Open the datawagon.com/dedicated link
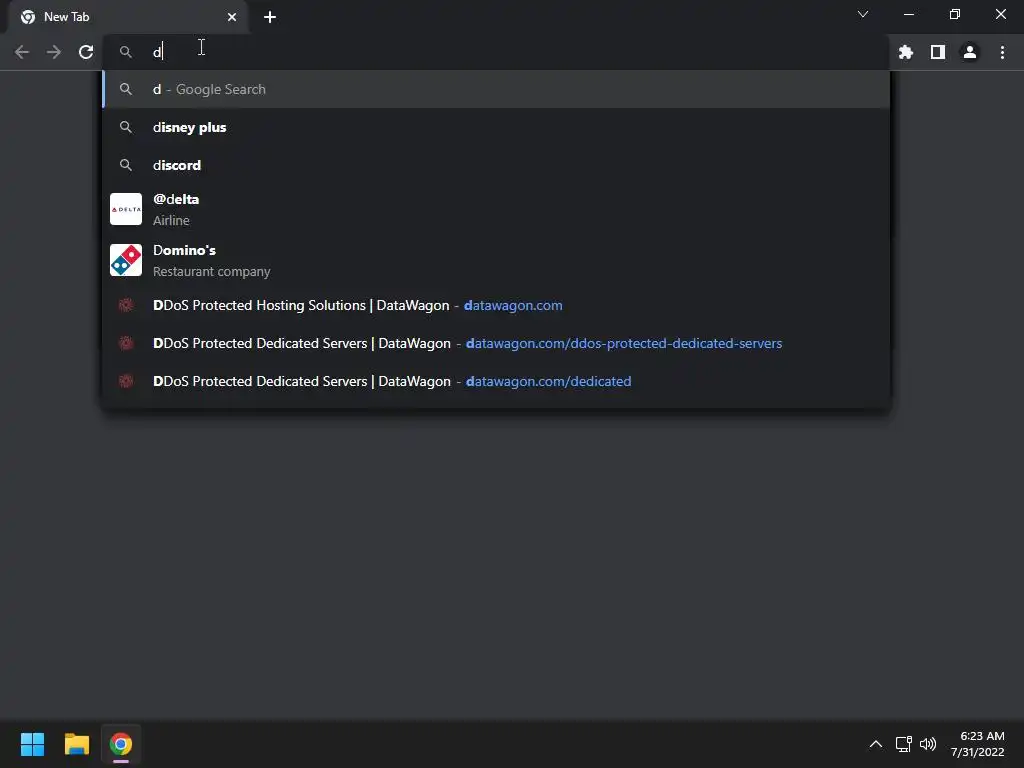The image size is (1024, 768). [549, 381]
